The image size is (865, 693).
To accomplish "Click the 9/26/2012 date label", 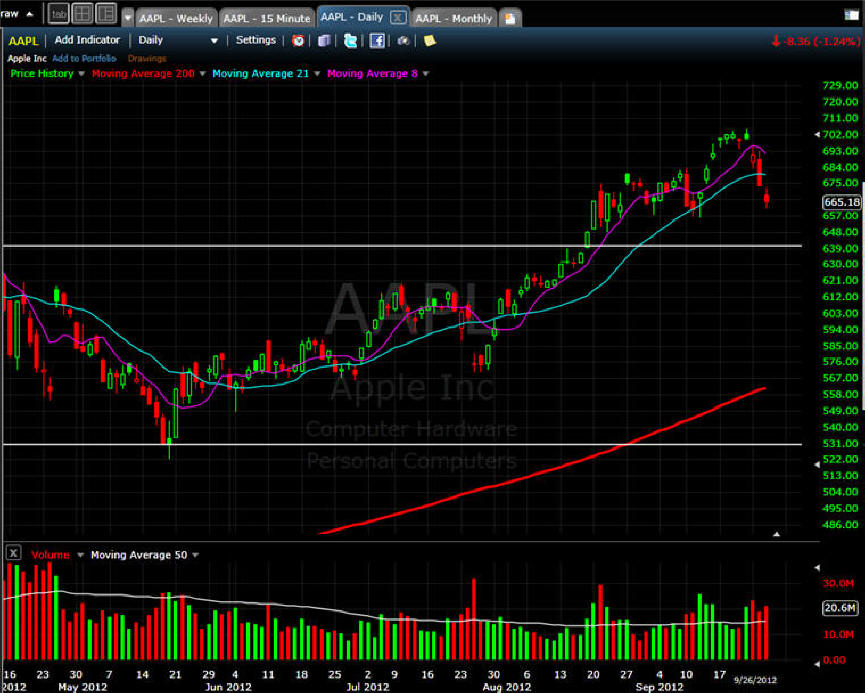I will click(755, 680).
